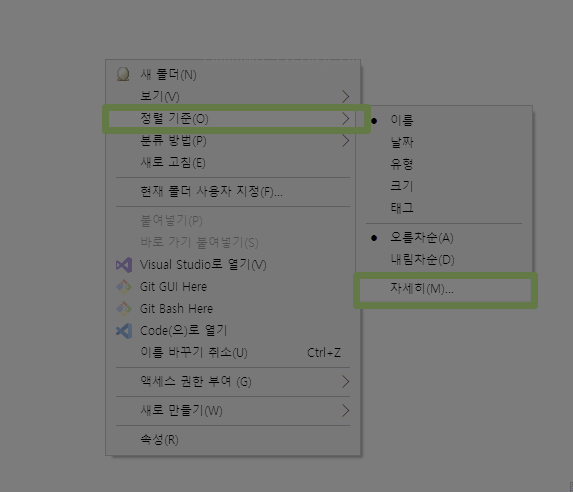The image size is (573, 492).
Task: Open 속성(R) properties
Action: (233, 440)
